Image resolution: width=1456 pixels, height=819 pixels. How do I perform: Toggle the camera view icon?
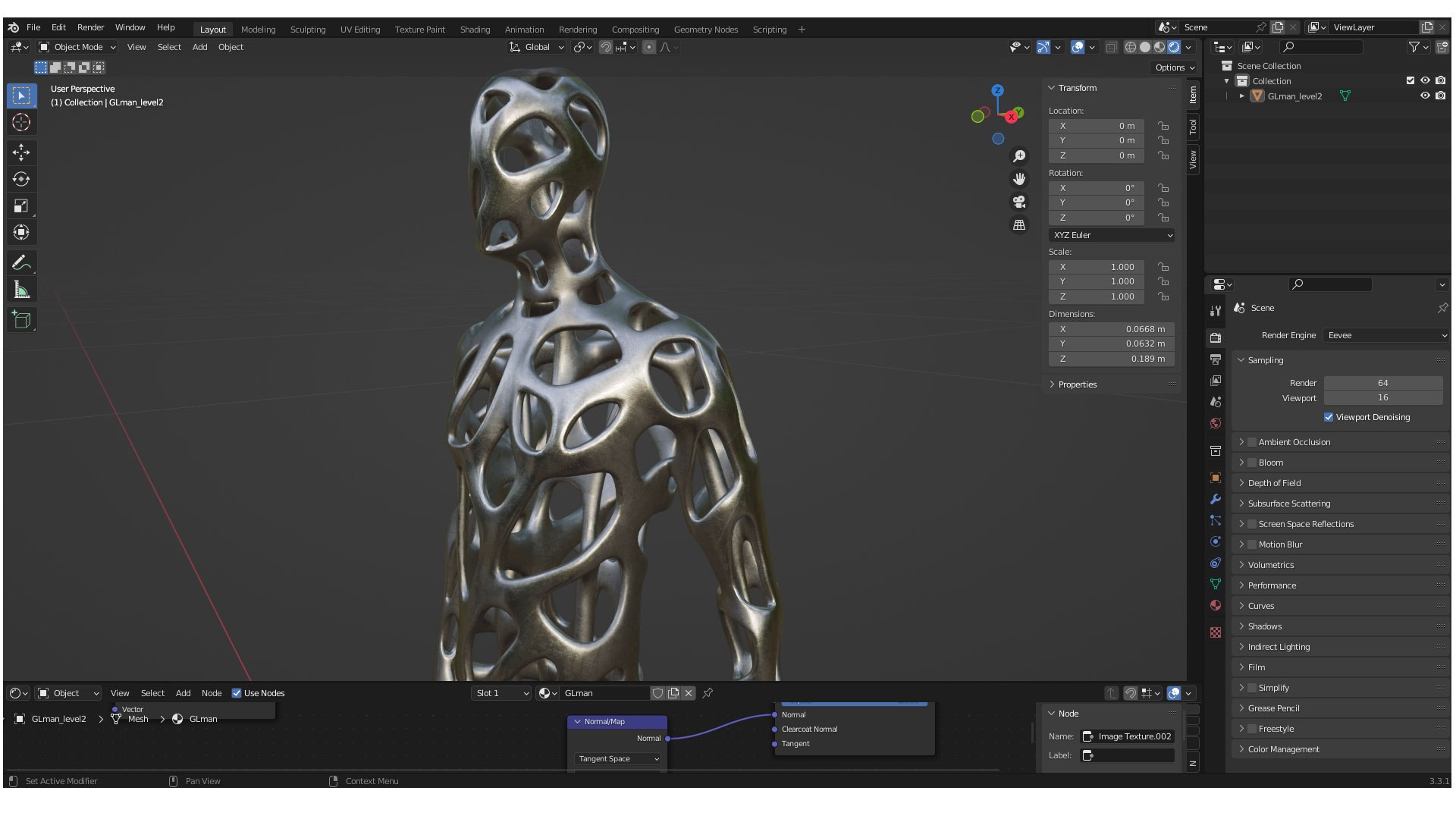point(1019,202)
